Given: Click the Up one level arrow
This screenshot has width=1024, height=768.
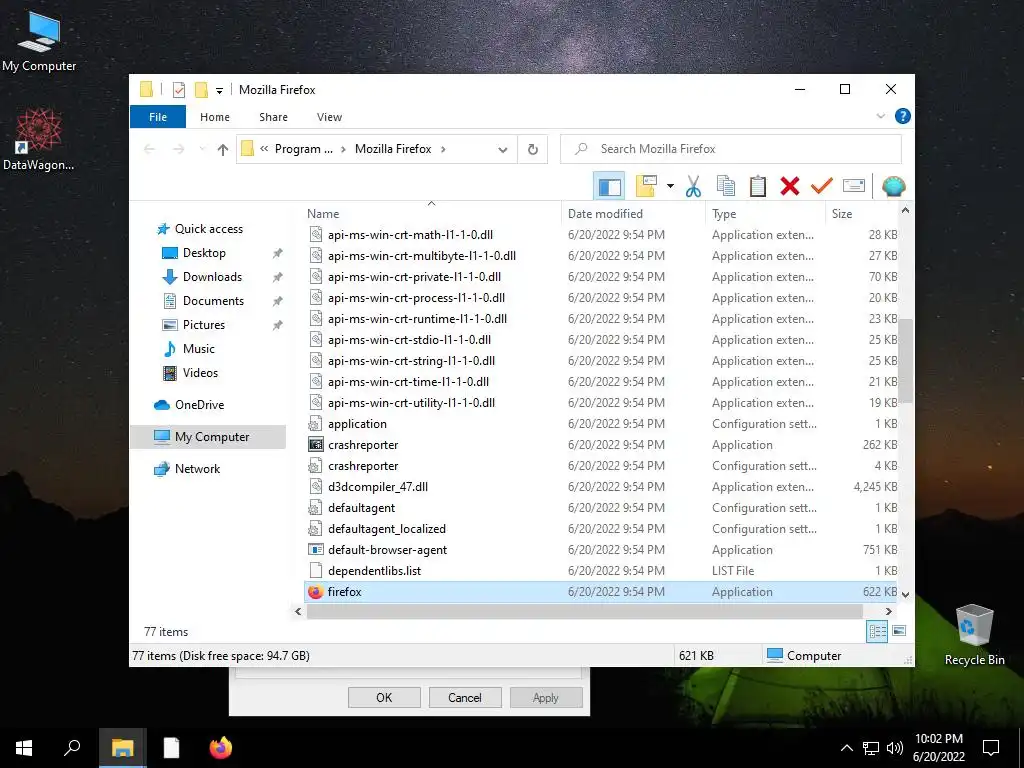Looking at the screenshot, I should pos(223,150).
